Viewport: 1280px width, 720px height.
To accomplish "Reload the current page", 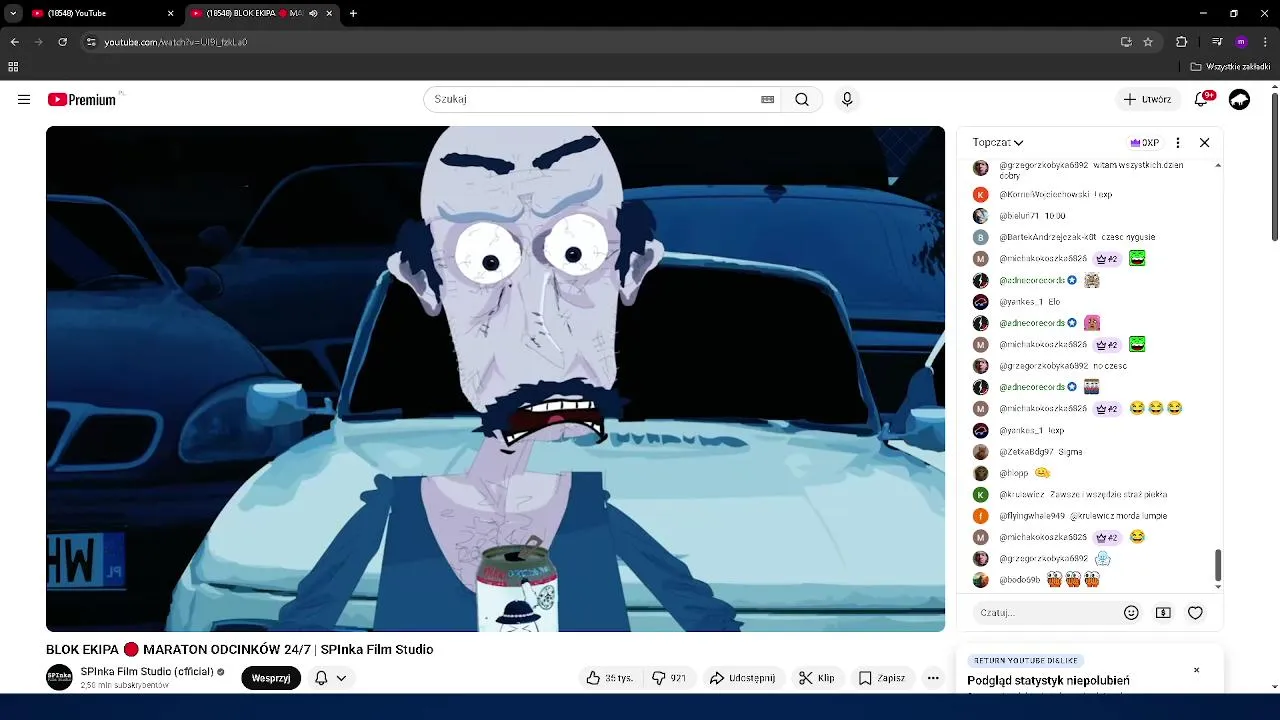I will (x=62, y=42).
